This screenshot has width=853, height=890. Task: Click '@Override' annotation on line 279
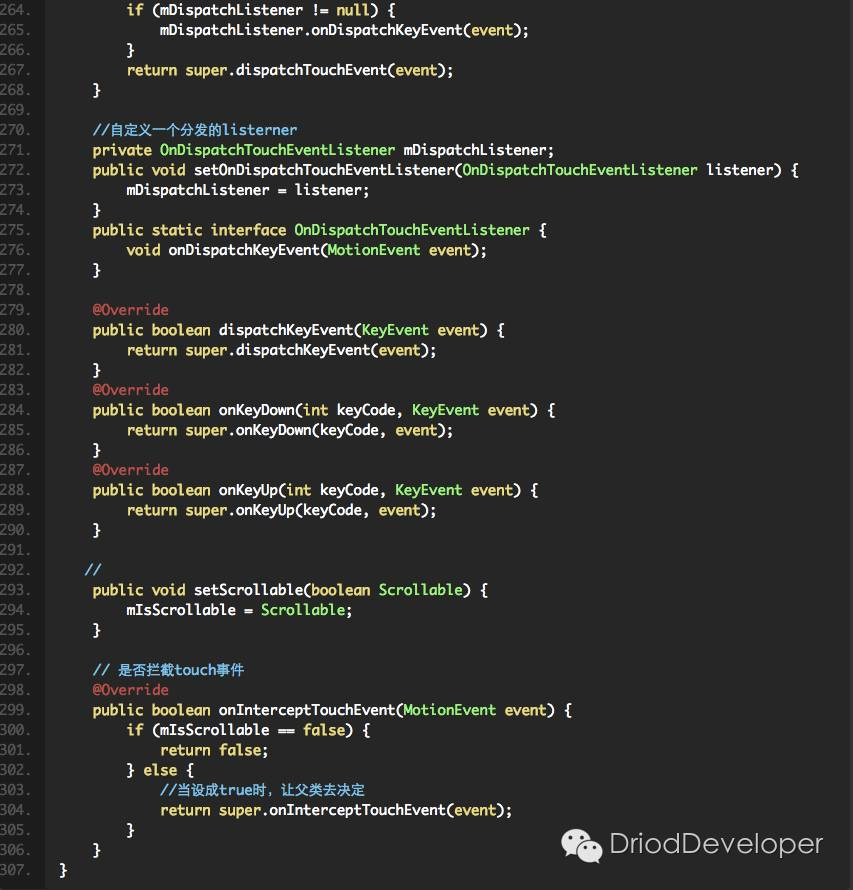131,310
